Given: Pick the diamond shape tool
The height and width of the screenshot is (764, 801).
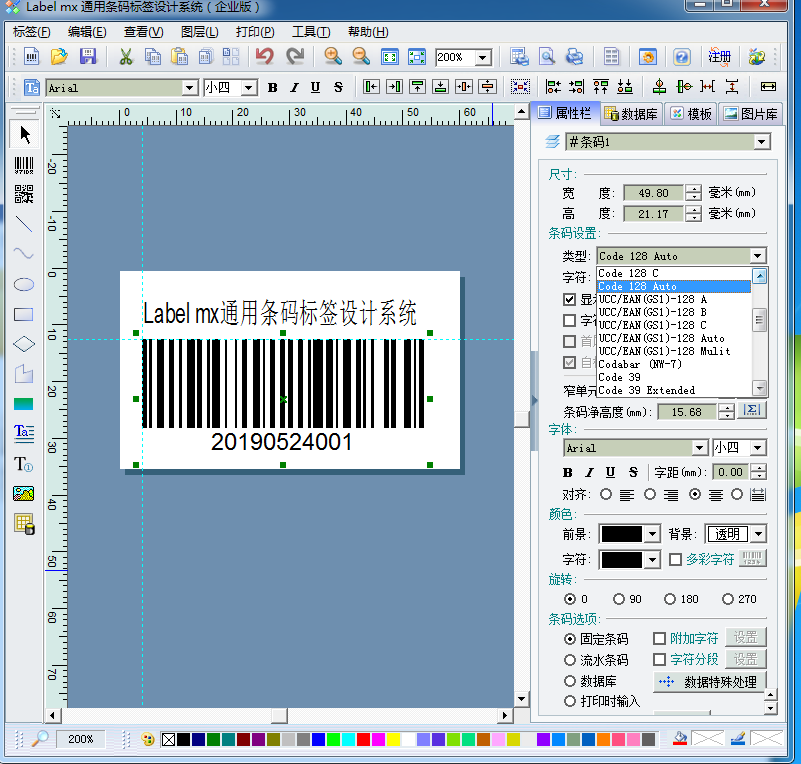Looking at the screenshot, I should [23, 344].
